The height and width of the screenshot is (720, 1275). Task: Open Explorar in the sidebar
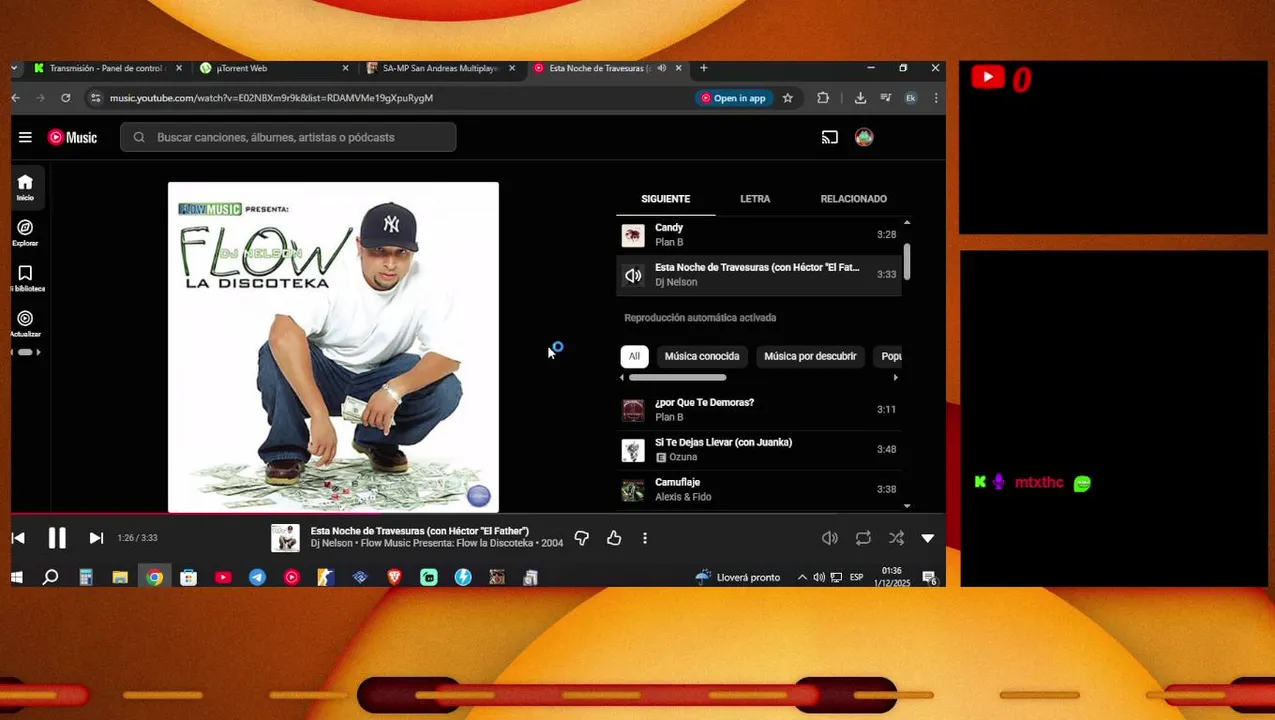point(25,233)
